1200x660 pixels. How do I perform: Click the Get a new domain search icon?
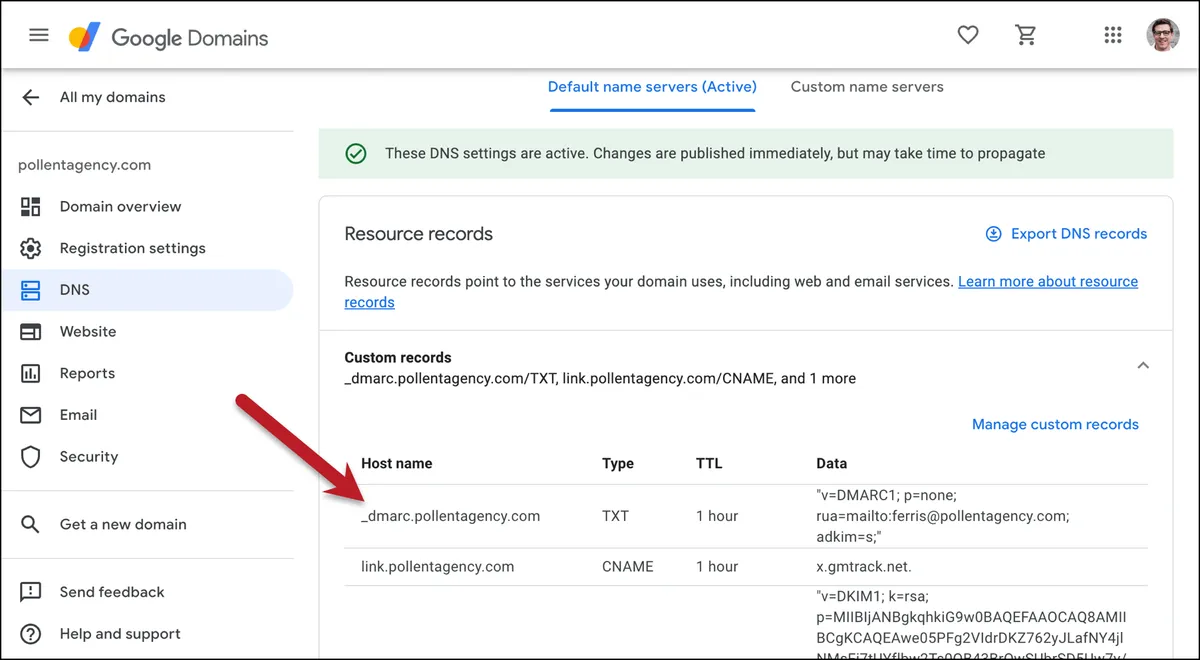pyautogui.click(x=31, y=524)
